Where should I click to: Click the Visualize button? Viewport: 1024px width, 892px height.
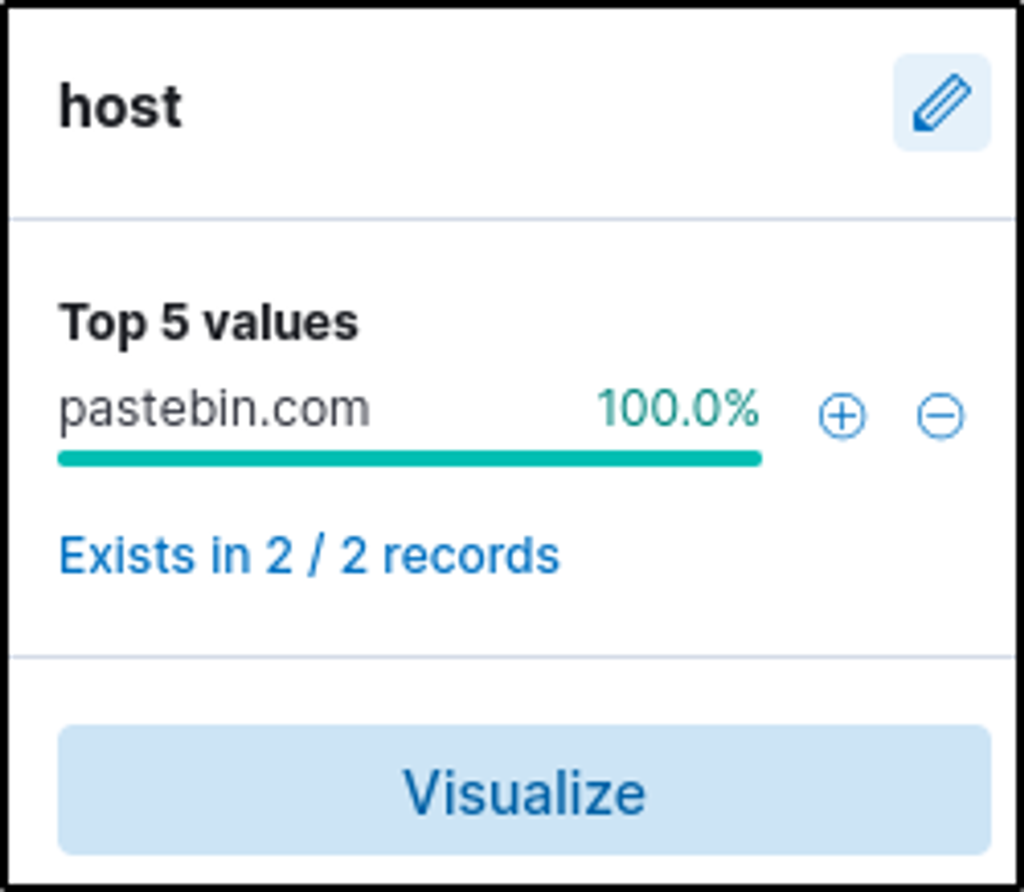524,791
